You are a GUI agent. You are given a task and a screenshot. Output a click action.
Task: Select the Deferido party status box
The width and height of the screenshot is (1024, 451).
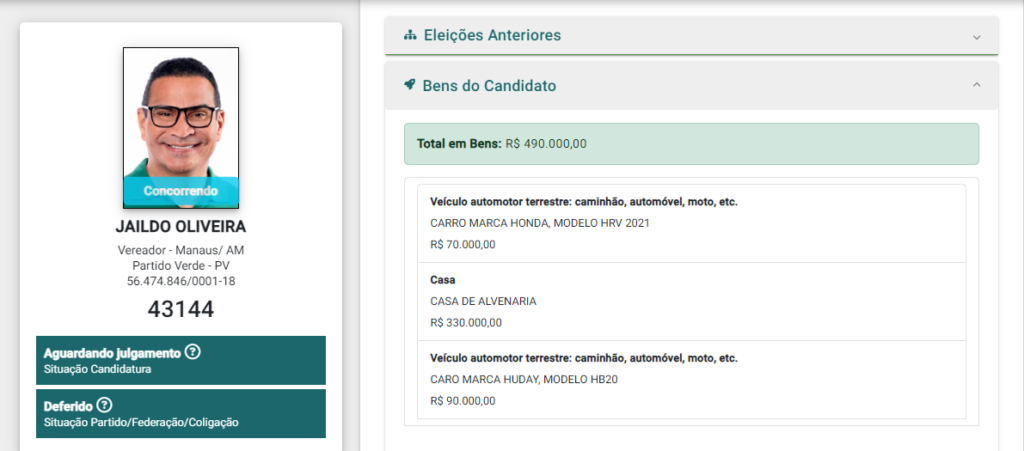tap(181, 413)
